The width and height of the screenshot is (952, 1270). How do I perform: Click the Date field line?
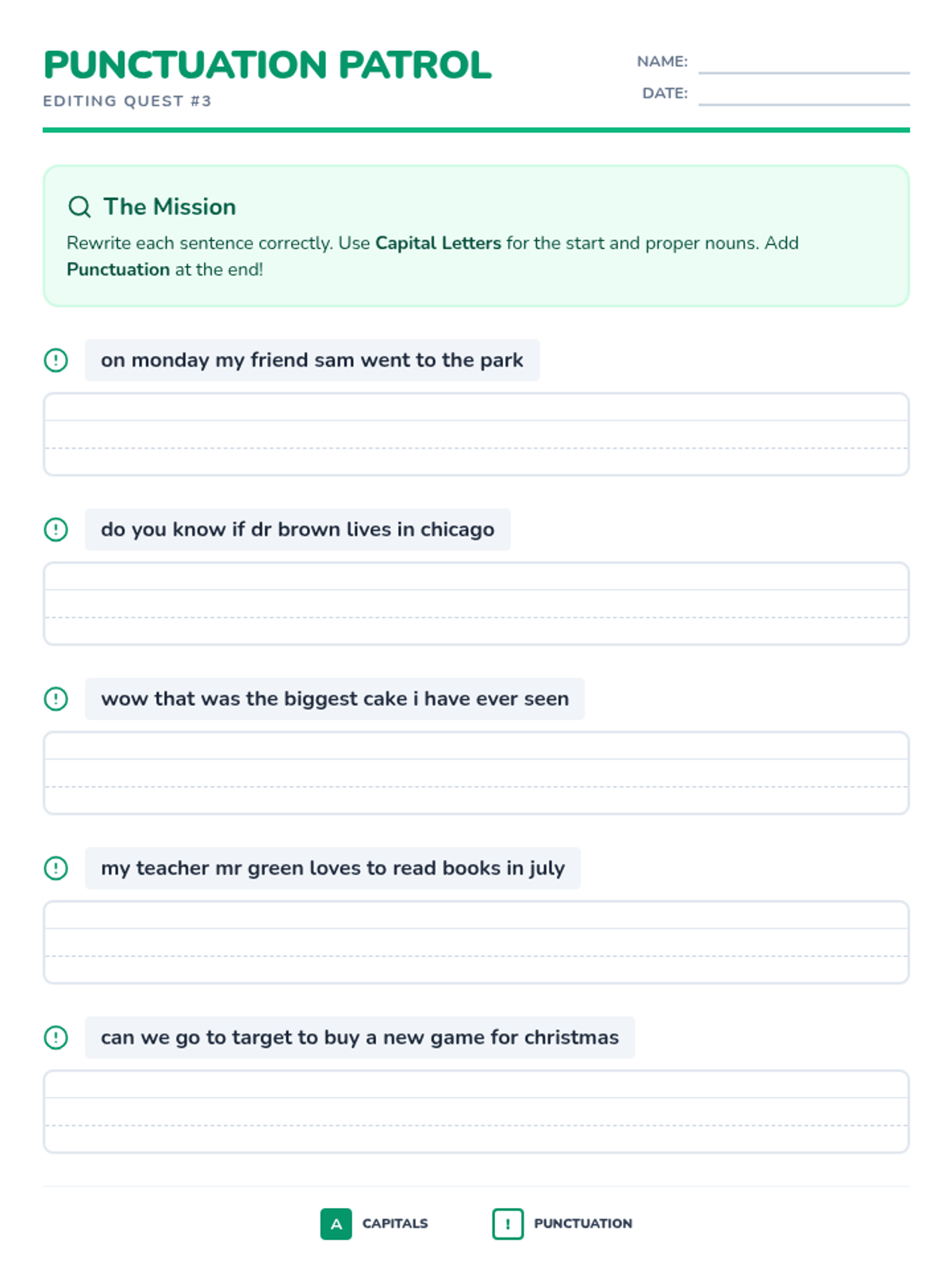(803, 95)
